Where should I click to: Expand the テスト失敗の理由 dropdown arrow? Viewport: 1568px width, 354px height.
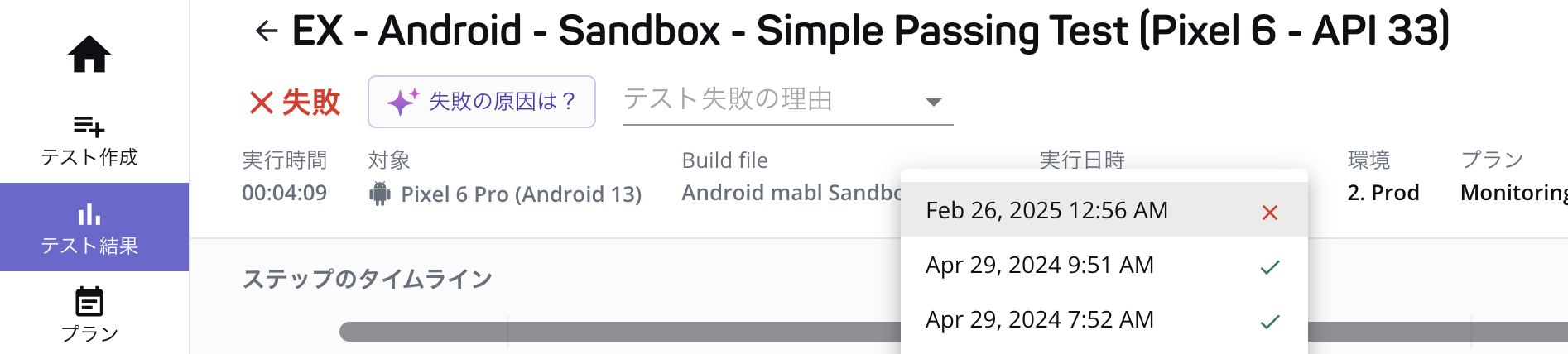934,103
